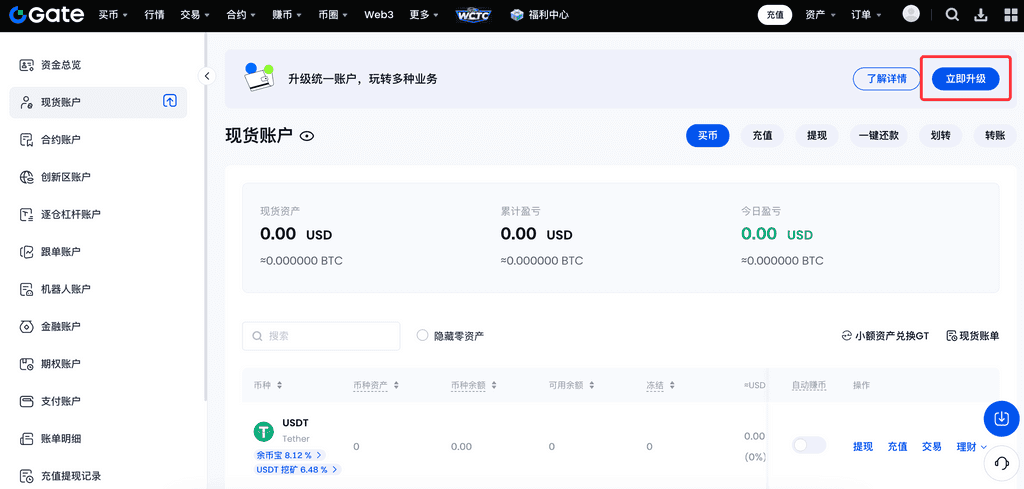Collapse the left sidebar panel arrow
Image resolution: width=1024 pixels, height=489 pixels.
point(207,76)
